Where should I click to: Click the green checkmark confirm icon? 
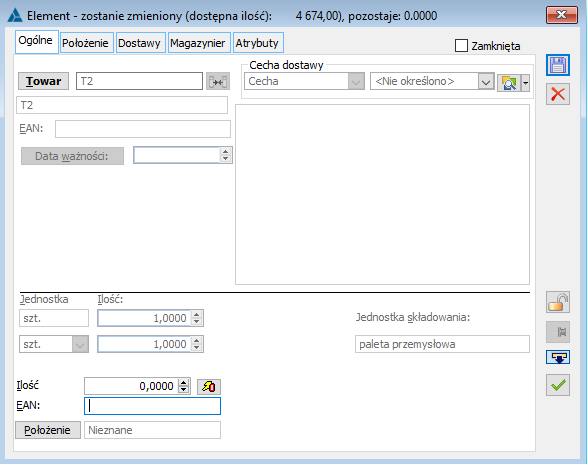[557, 385]
